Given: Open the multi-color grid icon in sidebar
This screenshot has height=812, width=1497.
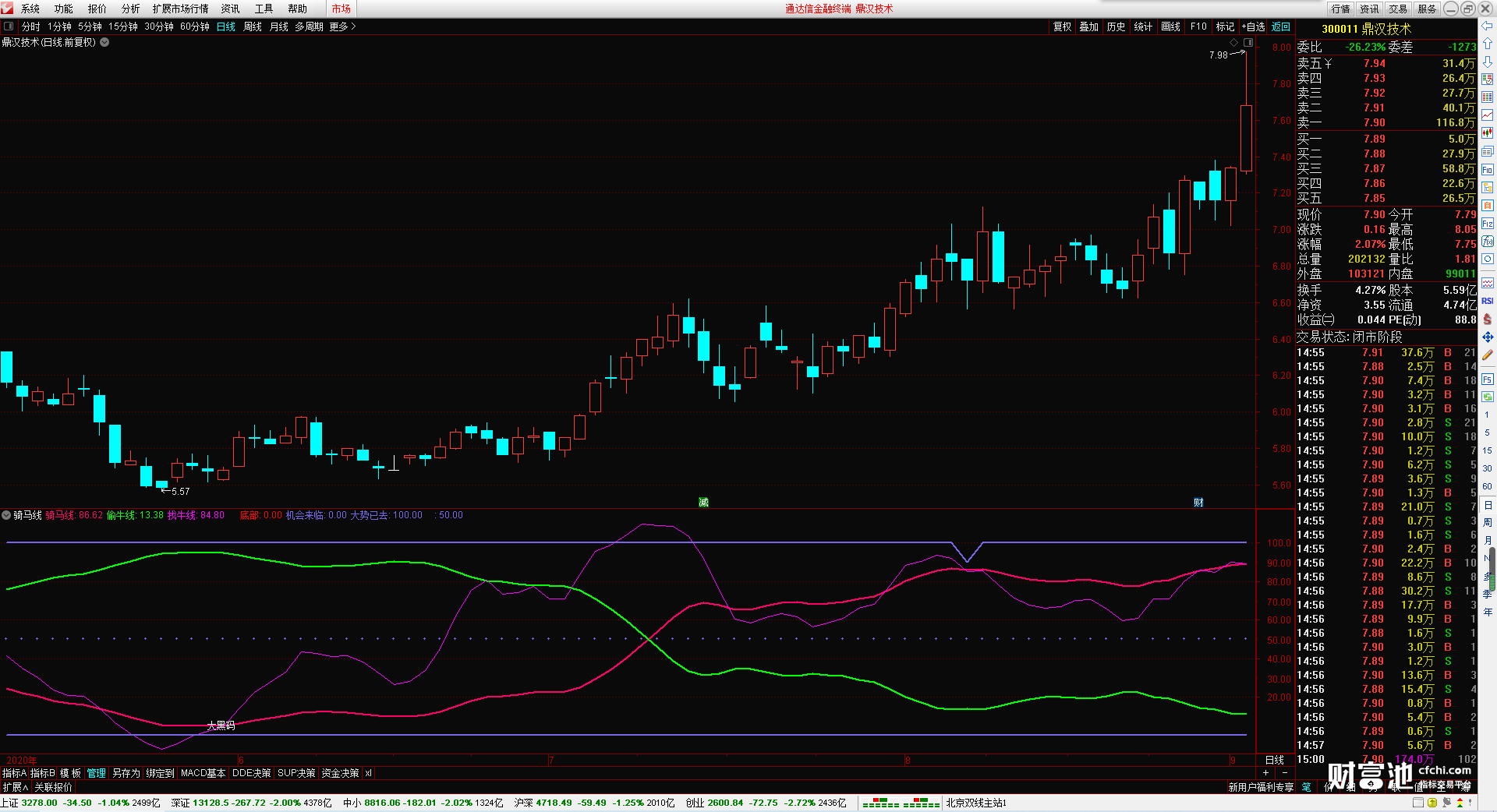Looking at the screenshot, I should (1488, 97).
